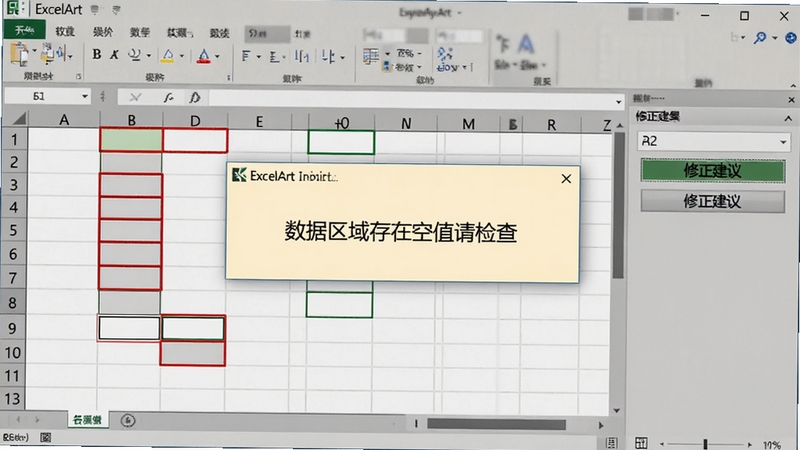Adjust the zoom slider handle
This screenshot has width=800, height=450.
click(x=705, y=444)
